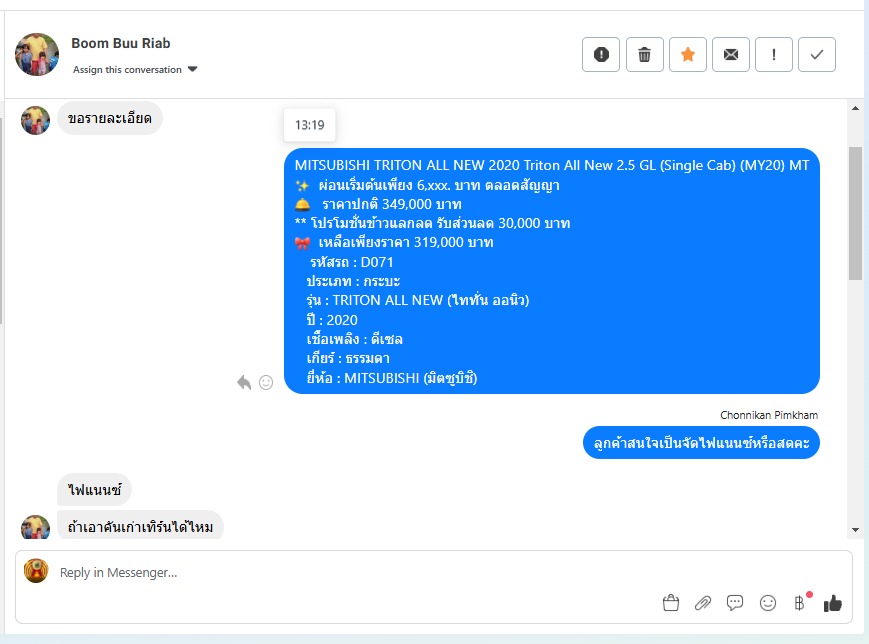
Task: Click the line 'เหลือเพียงราคา 319,000 บาท'
Action: pos(406,242)
